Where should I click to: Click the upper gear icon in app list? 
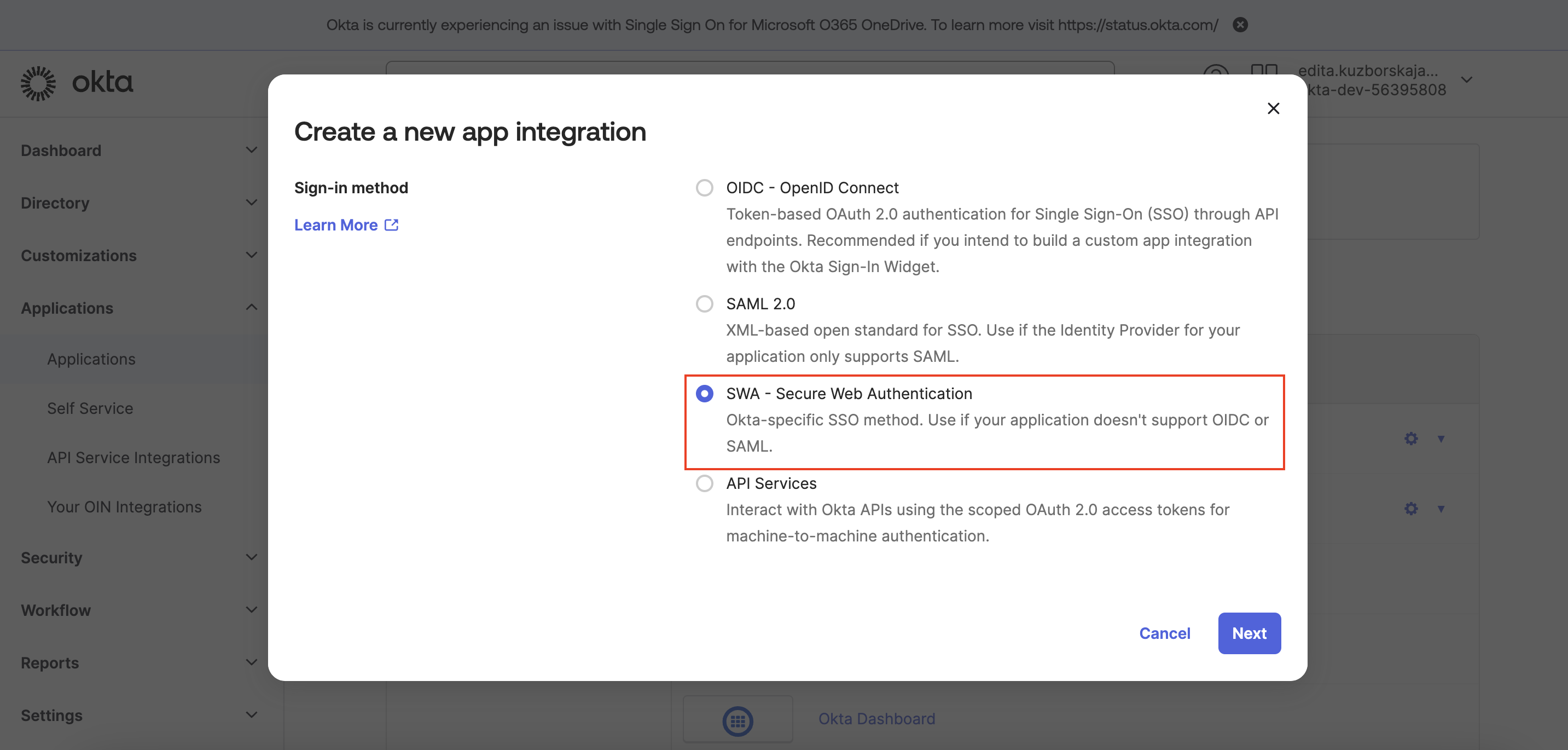[1411, 439]
